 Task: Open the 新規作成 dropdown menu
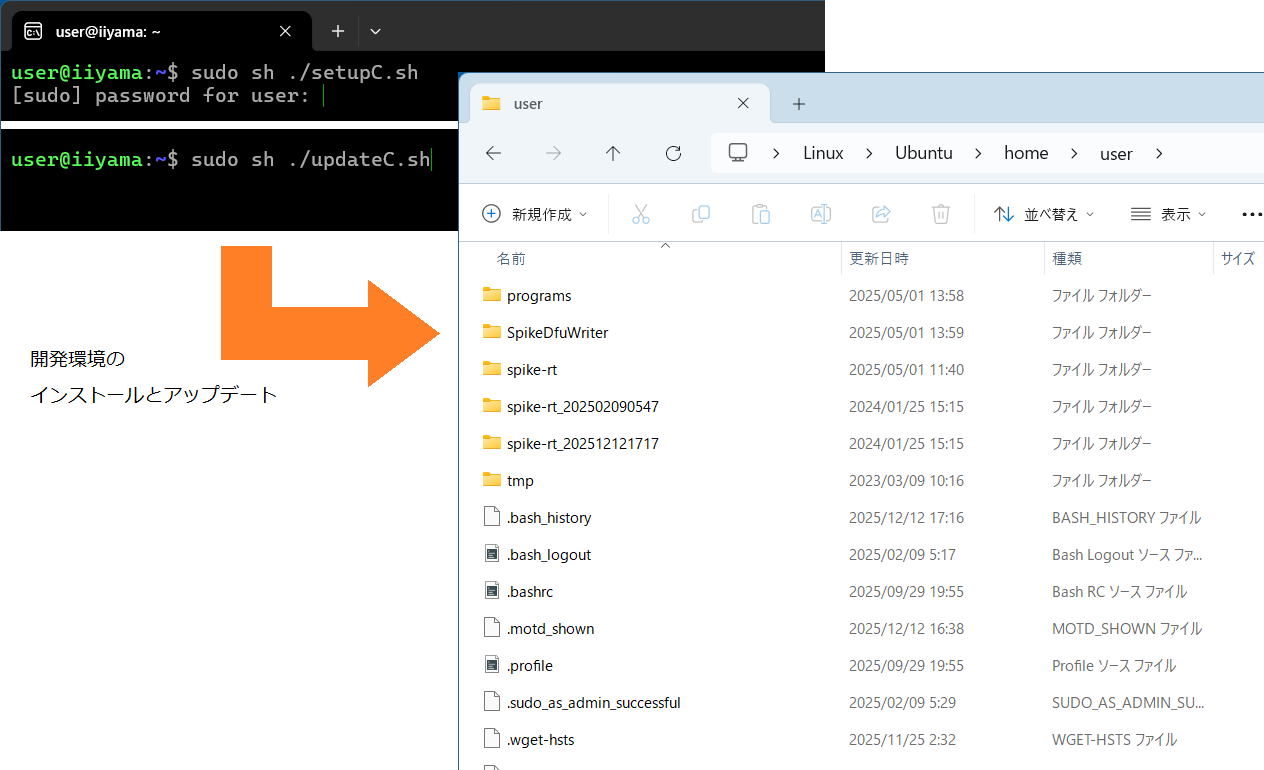535,214
